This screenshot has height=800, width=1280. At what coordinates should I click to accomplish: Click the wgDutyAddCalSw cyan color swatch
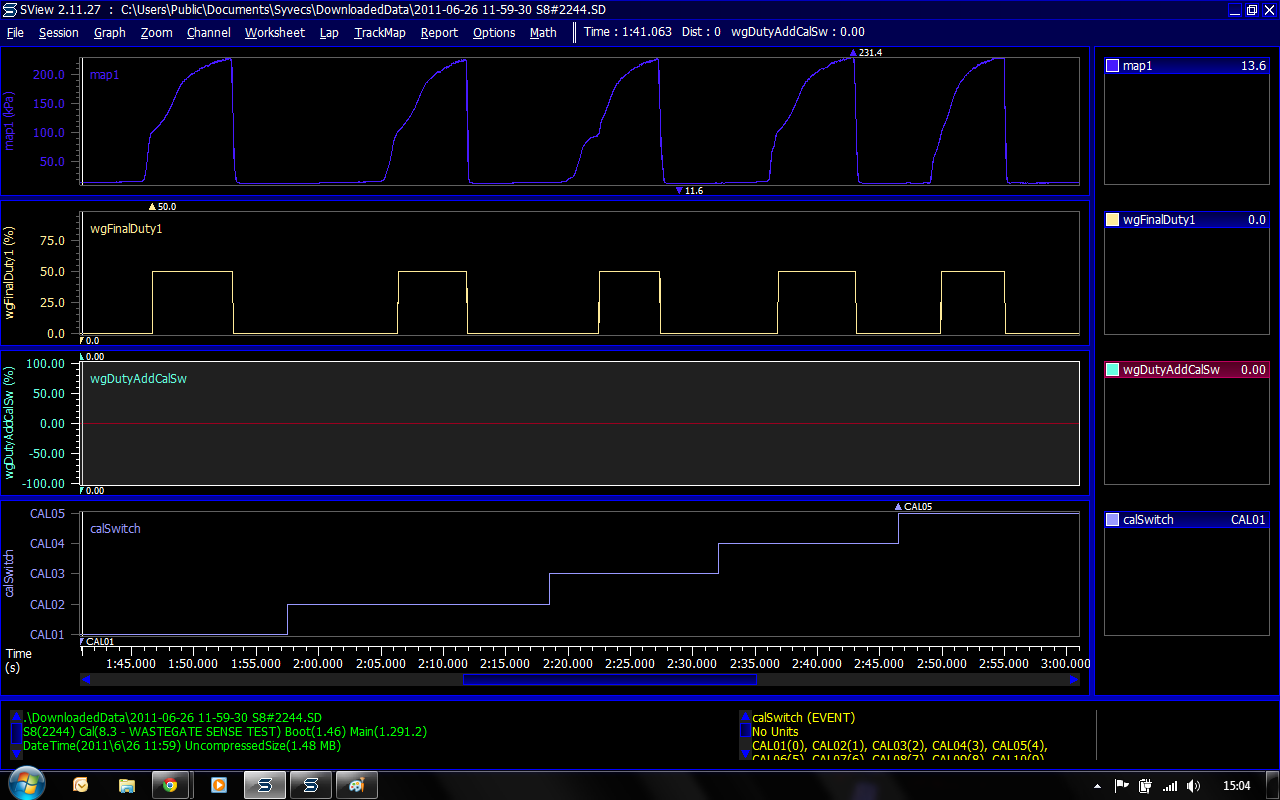1112,370
